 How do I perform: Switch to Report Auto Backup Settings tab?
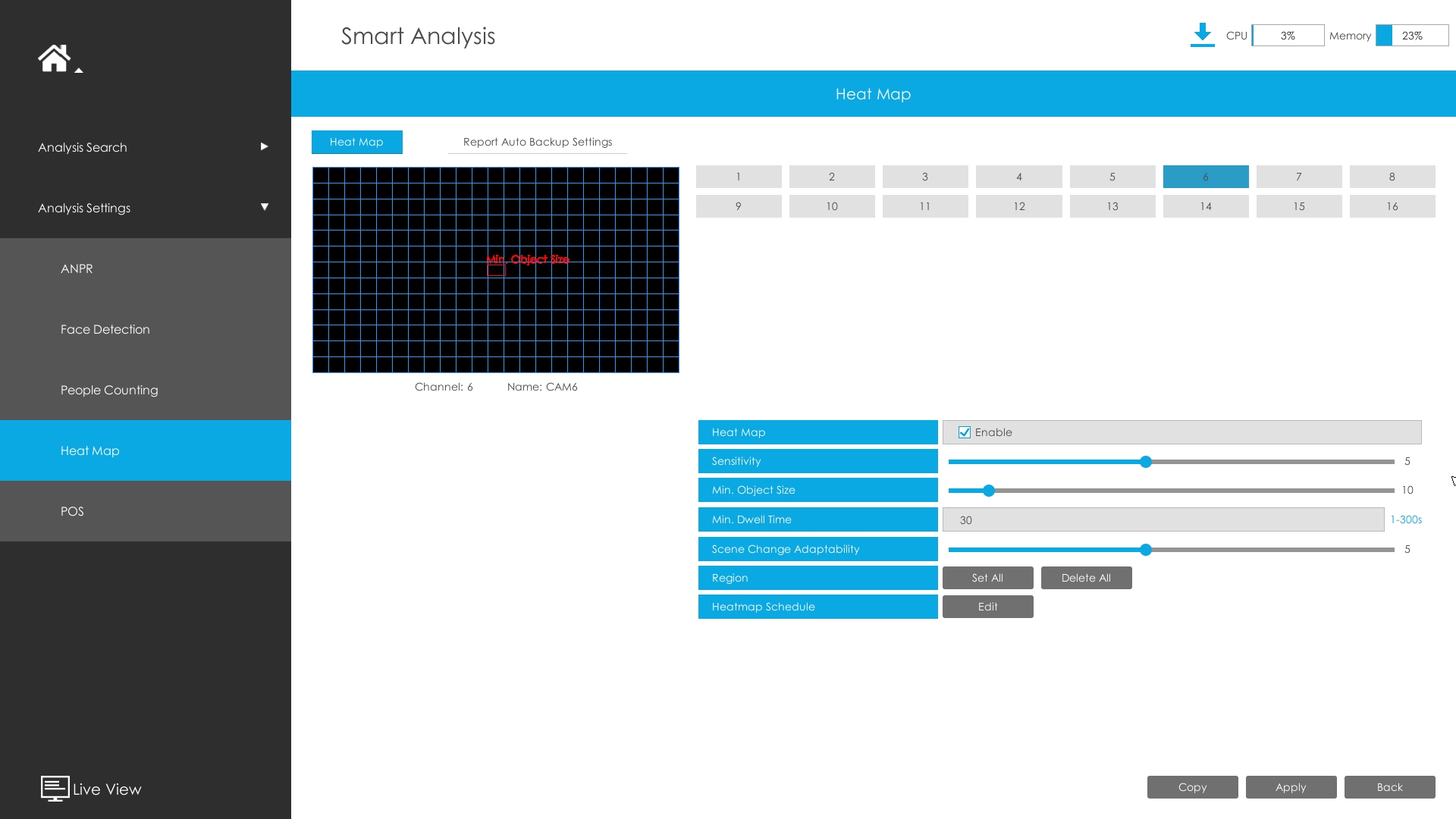tap(538, 142)
